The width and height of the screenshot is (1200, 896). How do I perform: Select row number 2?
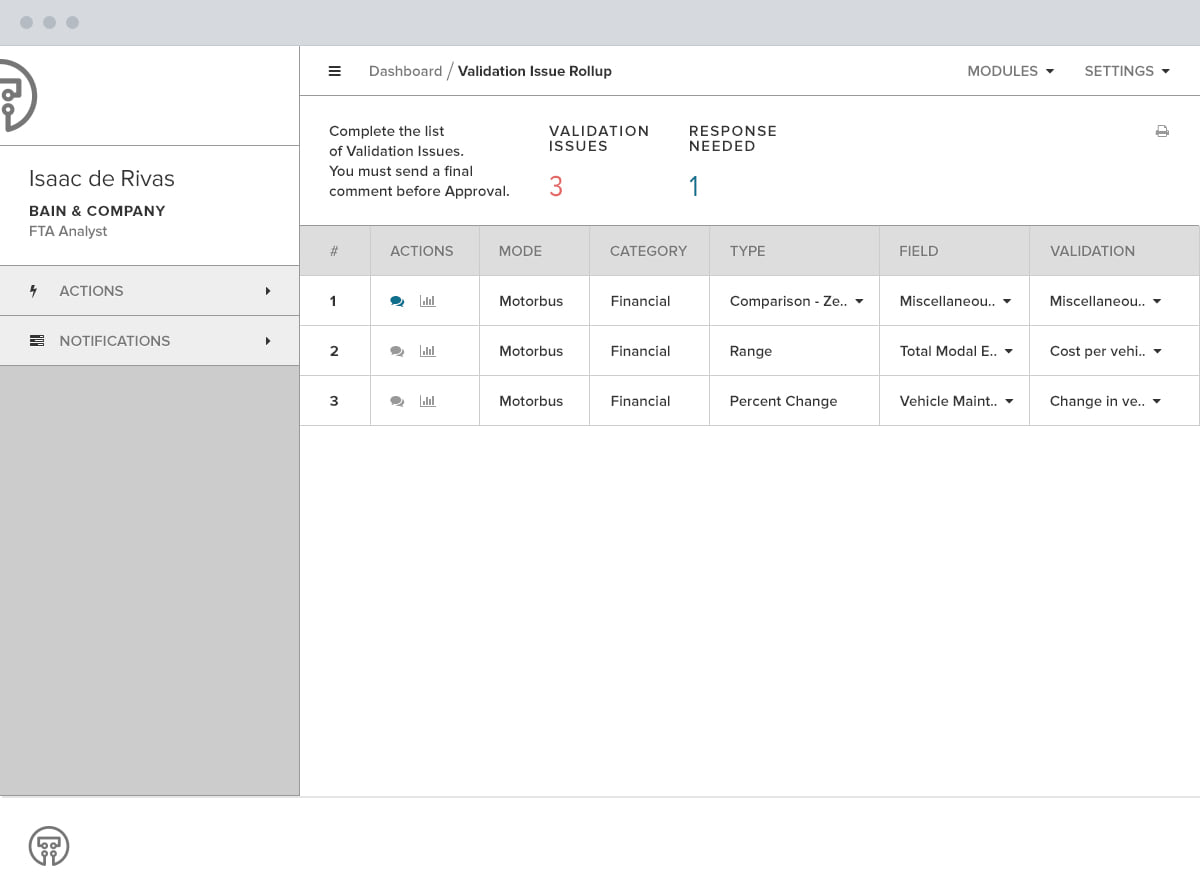click(334, 351)
